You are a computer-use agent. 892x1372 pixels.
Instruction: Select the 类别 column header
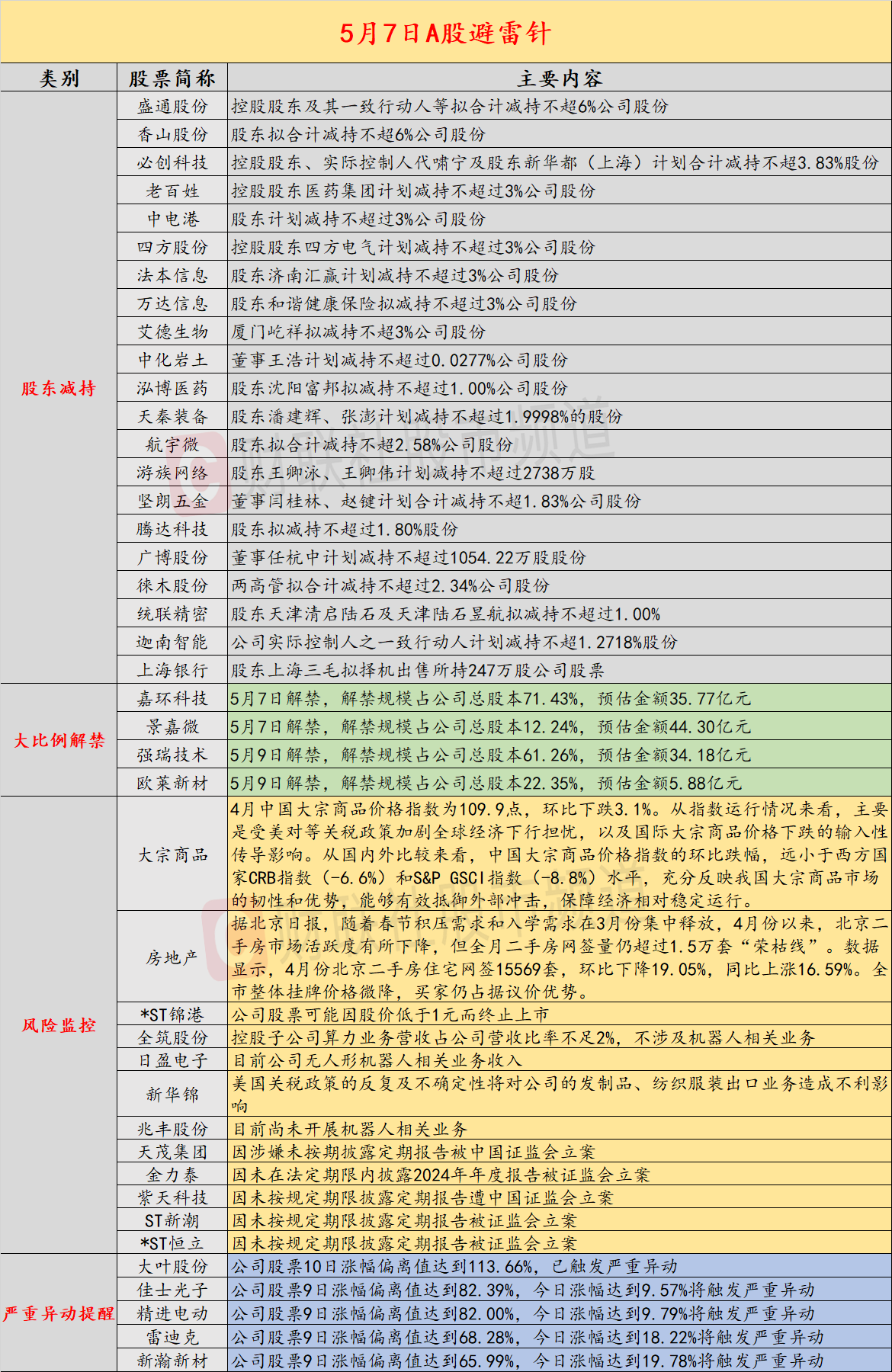(59, 79)
